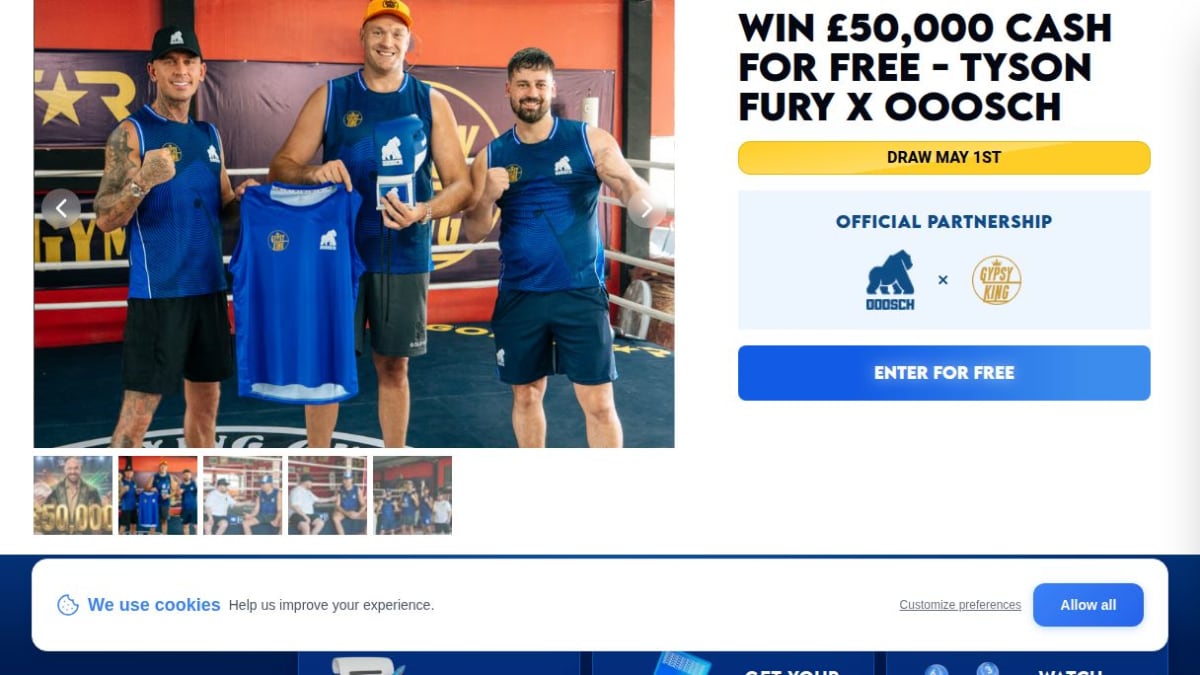Select the last thumbnail showing group in gym
This screenshot has width=1200, height=675.
[412, 495]
